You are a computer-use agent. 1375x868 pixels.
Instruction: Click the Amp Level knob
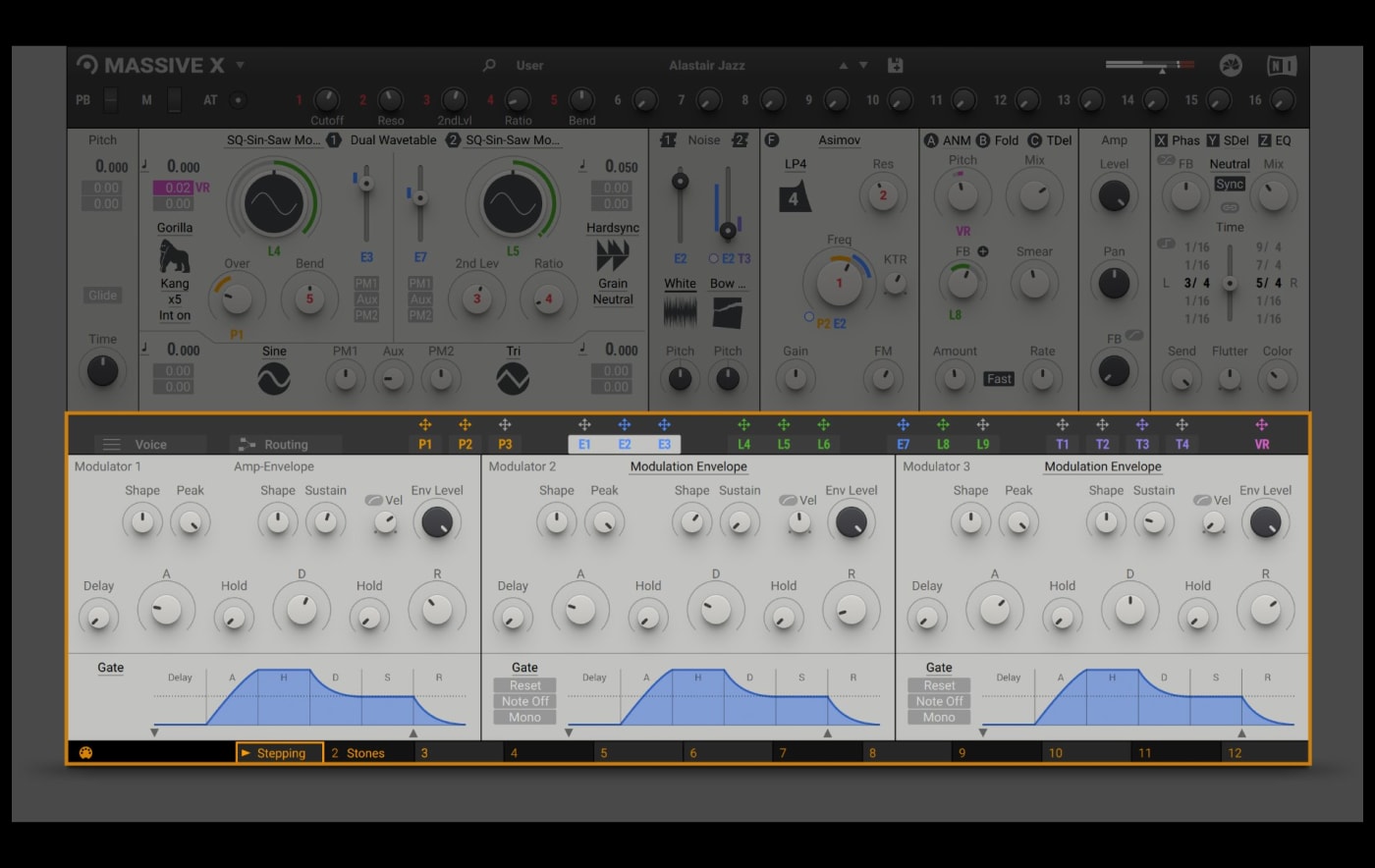coord(1114,197)
